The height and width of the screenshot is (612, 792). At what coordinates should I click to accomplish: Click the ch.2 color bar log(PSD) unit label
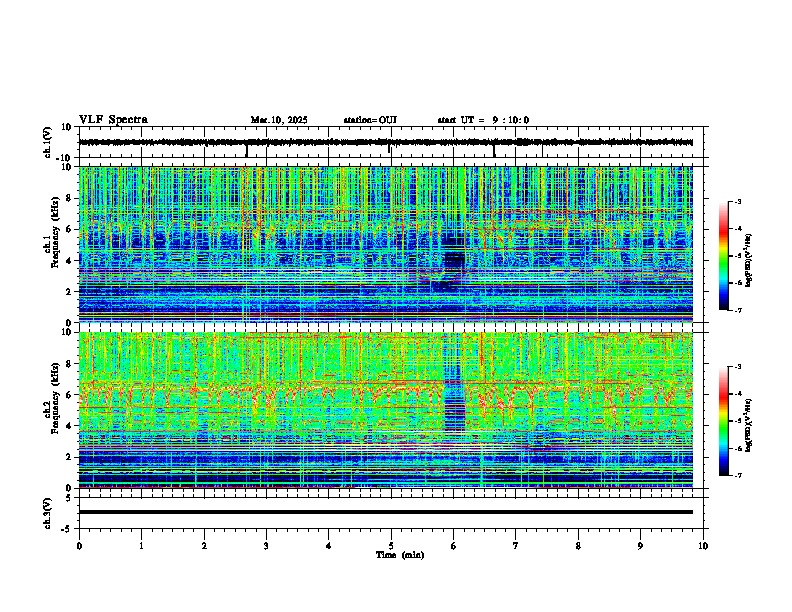point(748,426)
